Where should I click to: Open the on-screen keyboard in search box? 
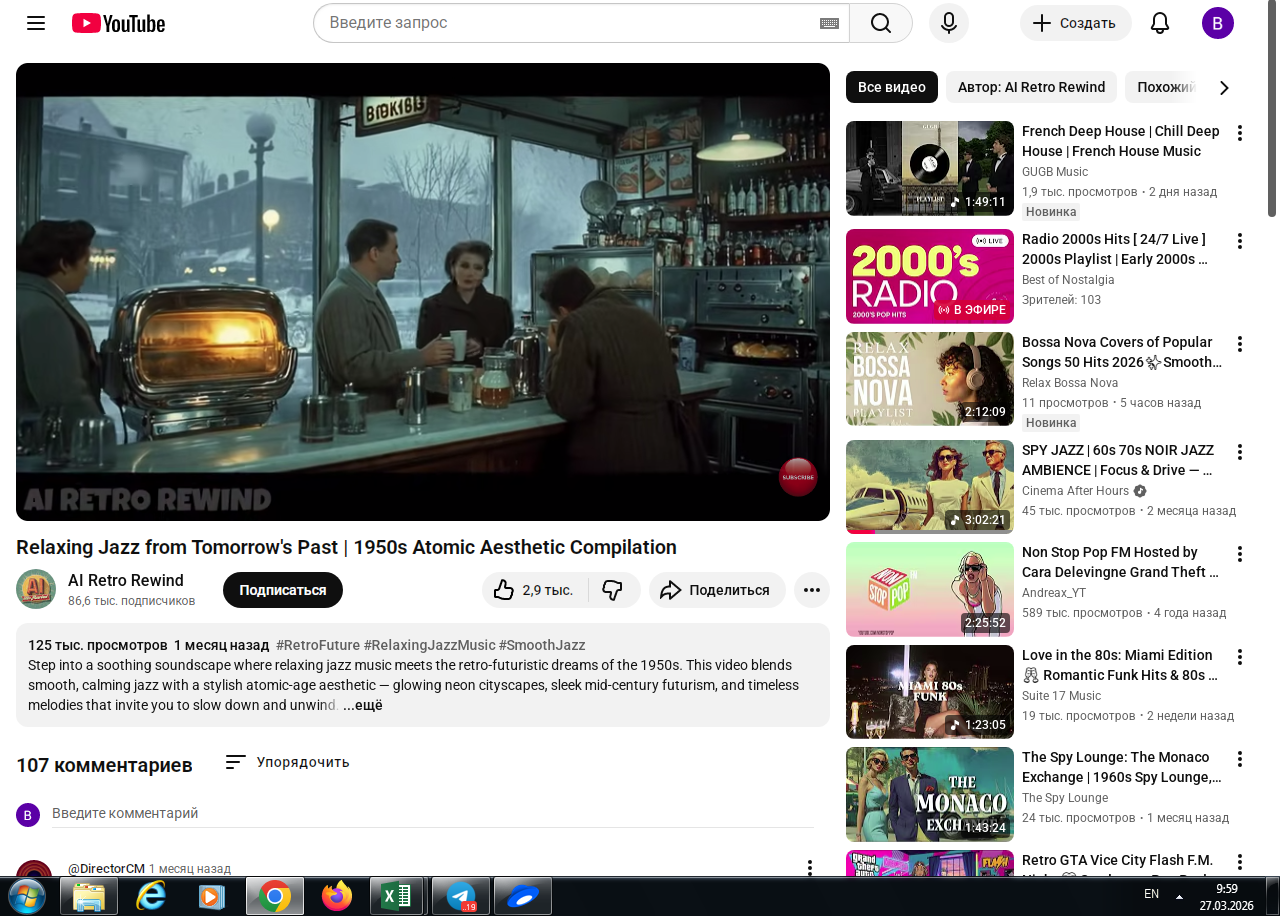click(x=829, y=23)
